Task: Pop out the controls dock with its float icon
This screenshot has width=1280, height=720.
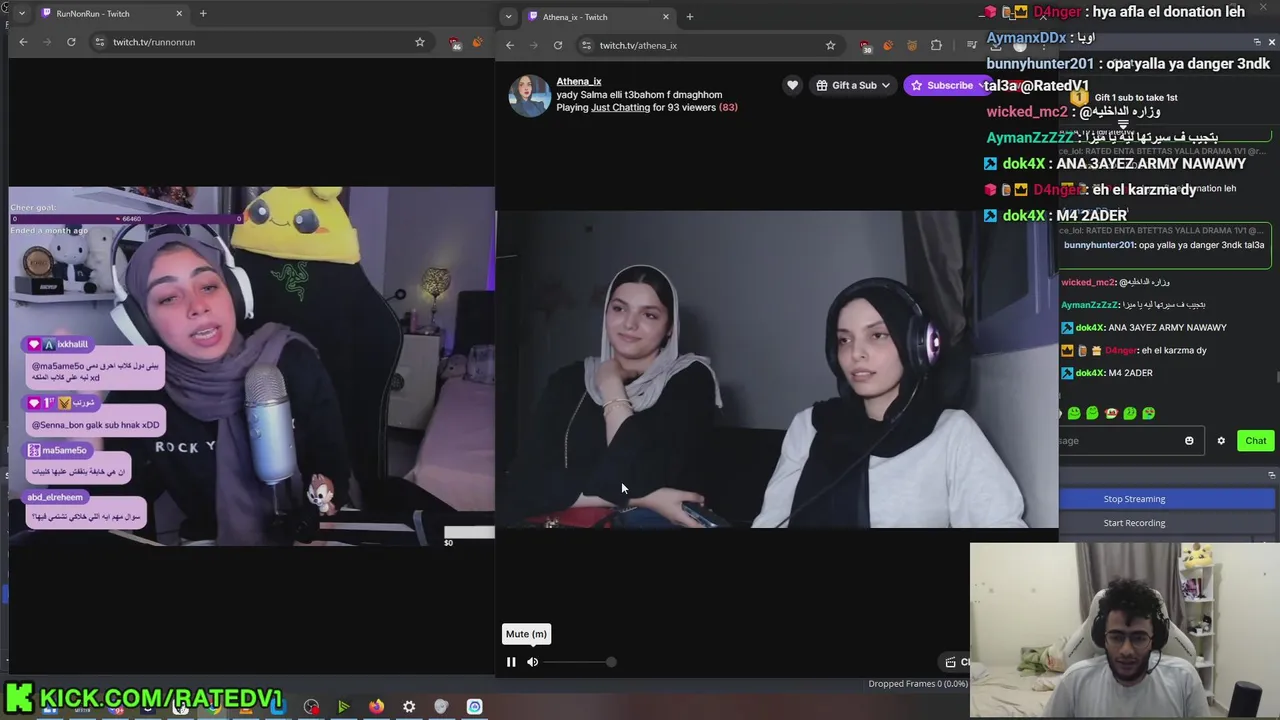Action: pos(1271,475)
